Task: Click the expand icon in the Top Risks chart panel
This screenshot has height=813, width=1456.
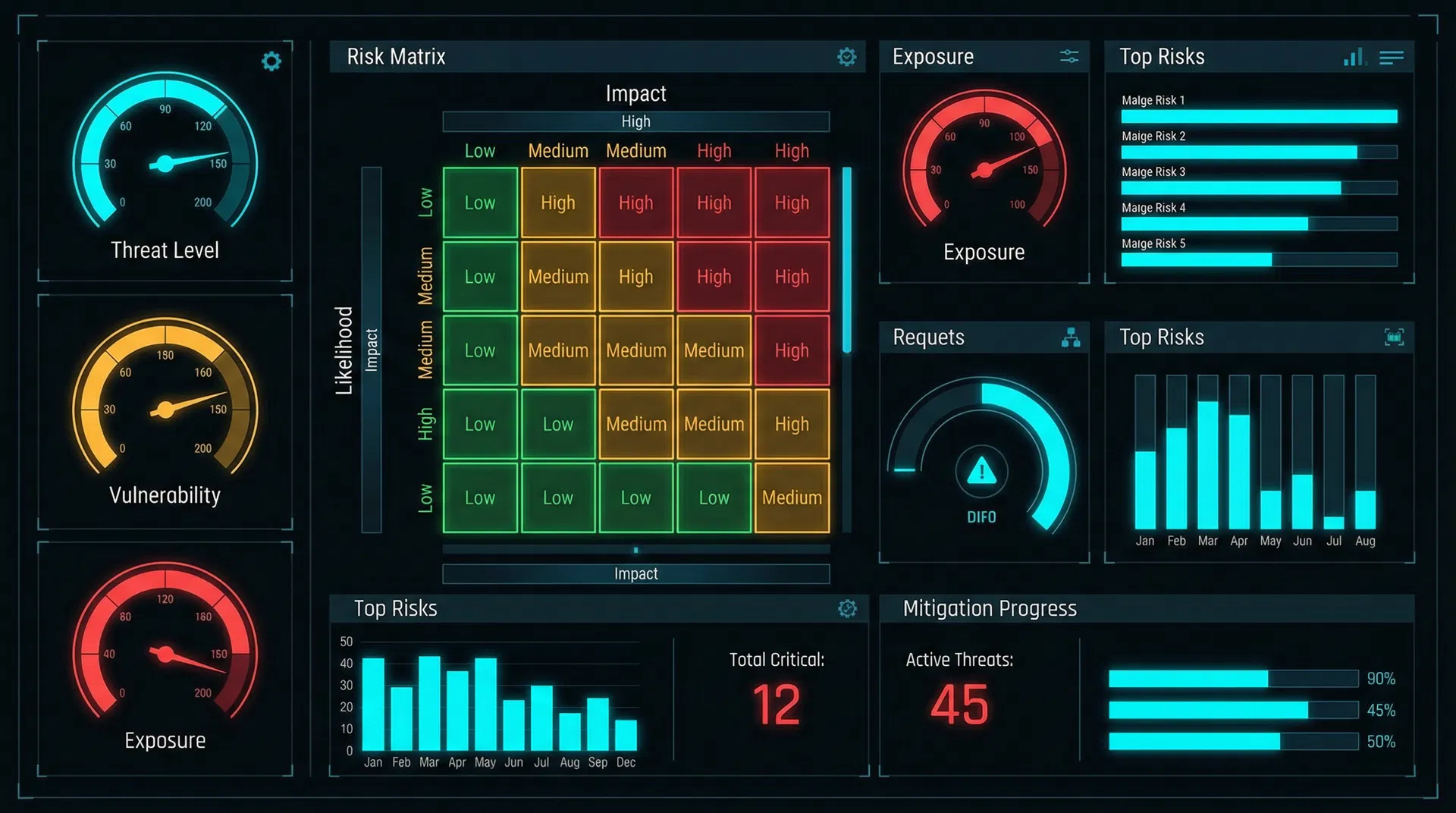Action: (1393, 337)
